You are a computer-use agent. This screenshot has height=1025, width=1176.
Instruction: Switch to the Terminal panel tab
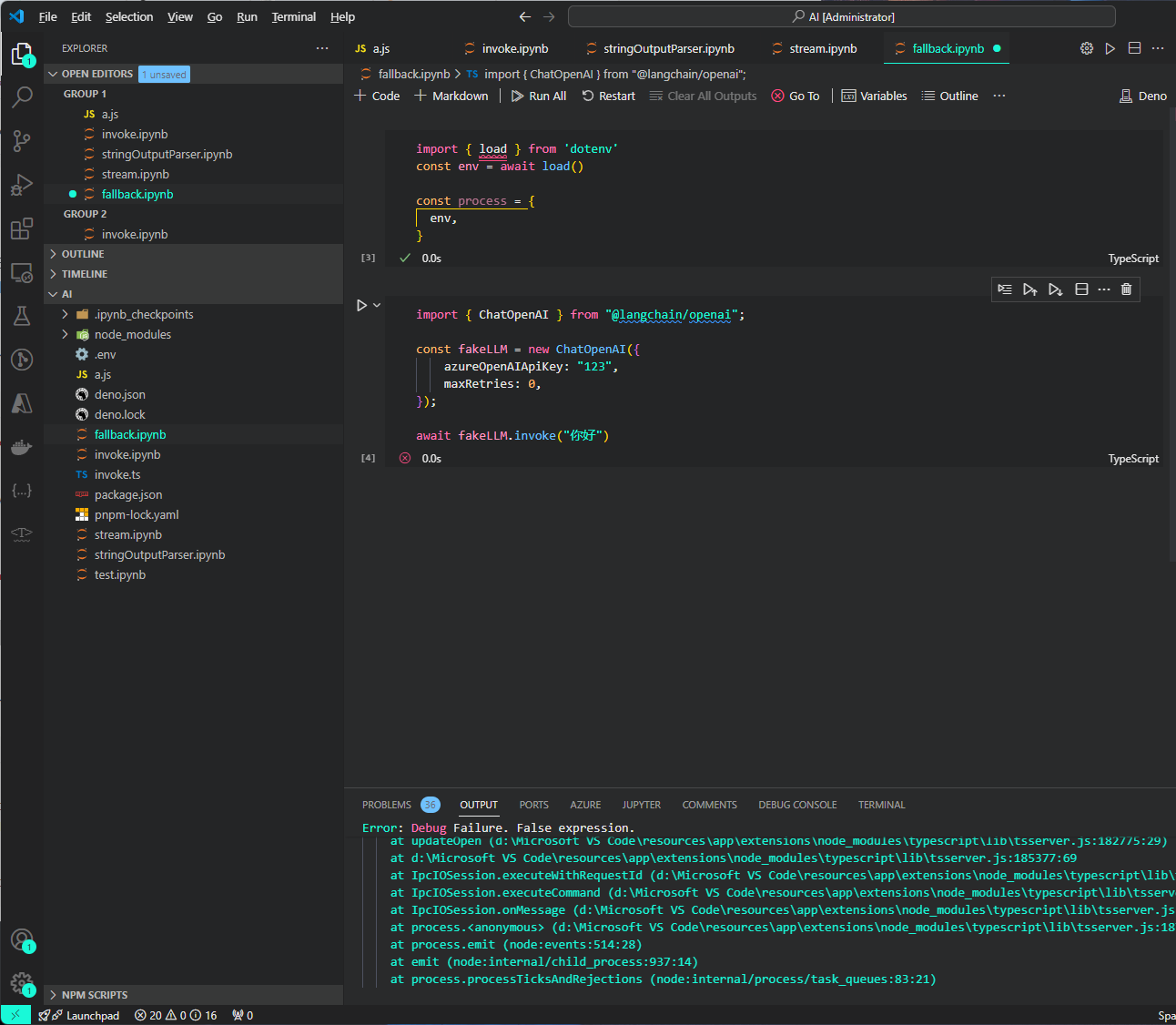point(881,805)
